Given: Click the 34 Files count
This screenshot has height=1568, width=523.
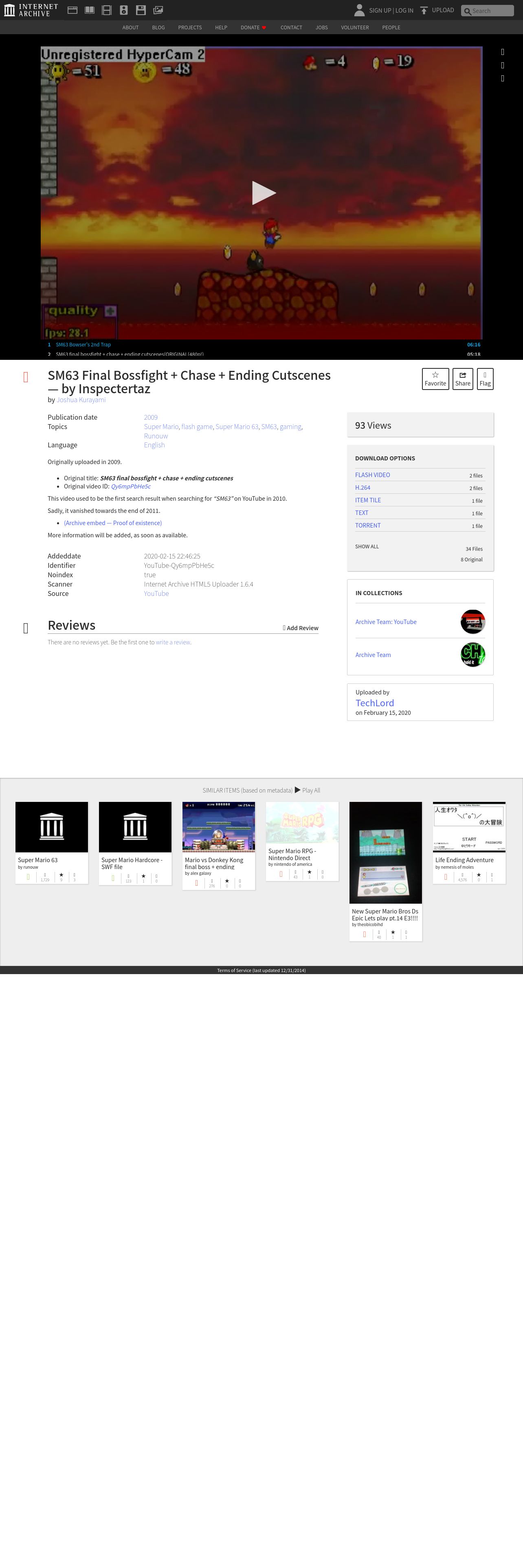Looking at the screenshot, I should point(474,549).
